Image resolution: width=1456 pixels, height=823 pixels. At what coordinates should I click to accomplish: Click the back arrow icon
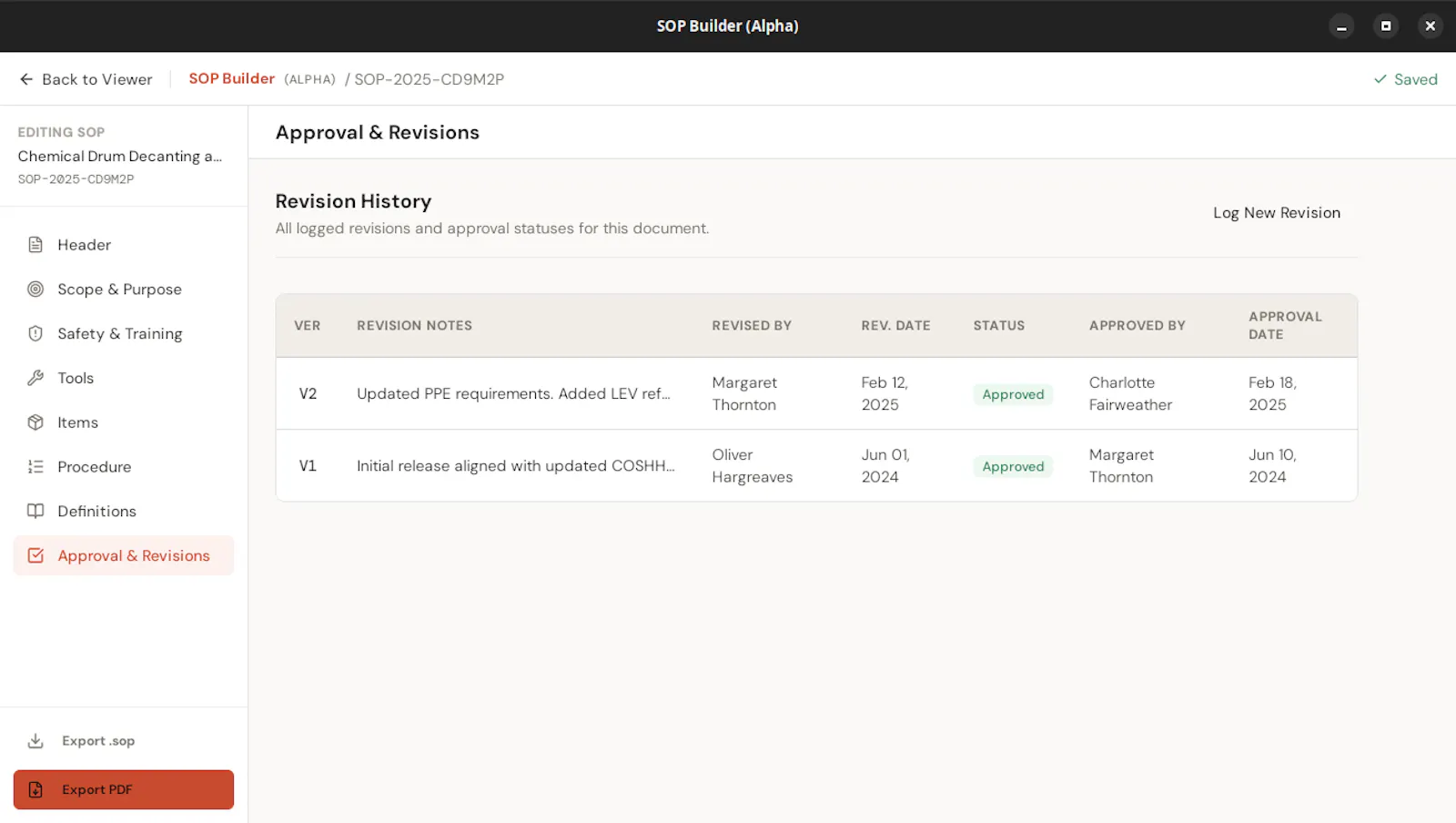point(26,79)
